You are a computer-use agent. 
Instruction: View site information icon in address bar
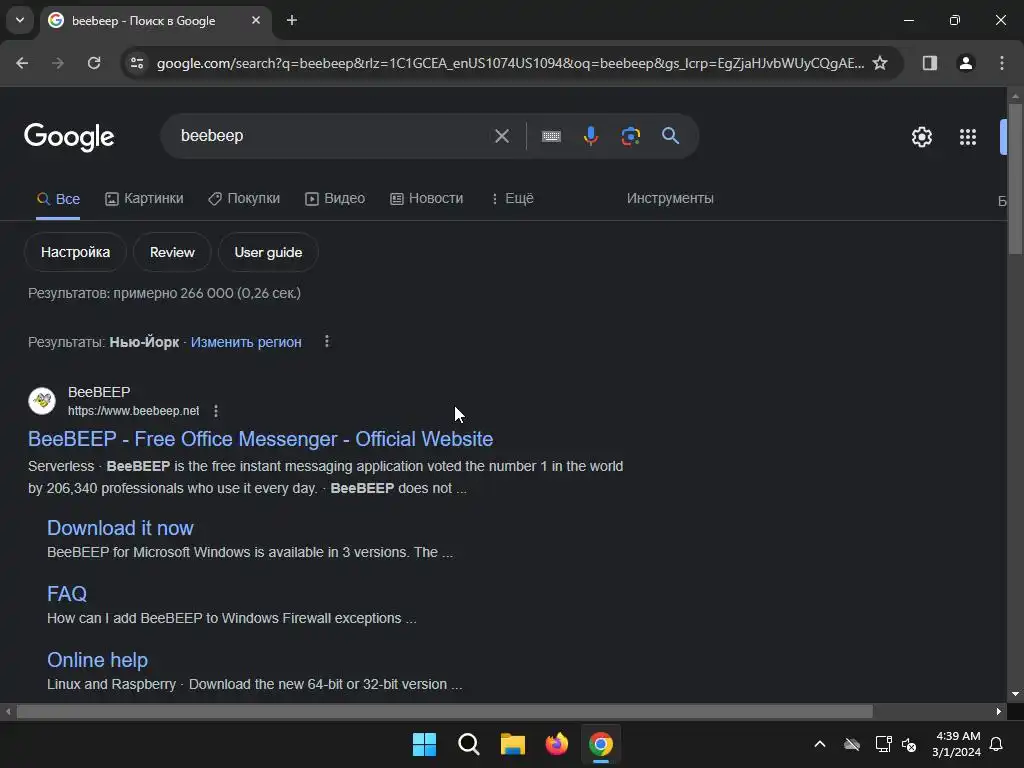[137, 63]
